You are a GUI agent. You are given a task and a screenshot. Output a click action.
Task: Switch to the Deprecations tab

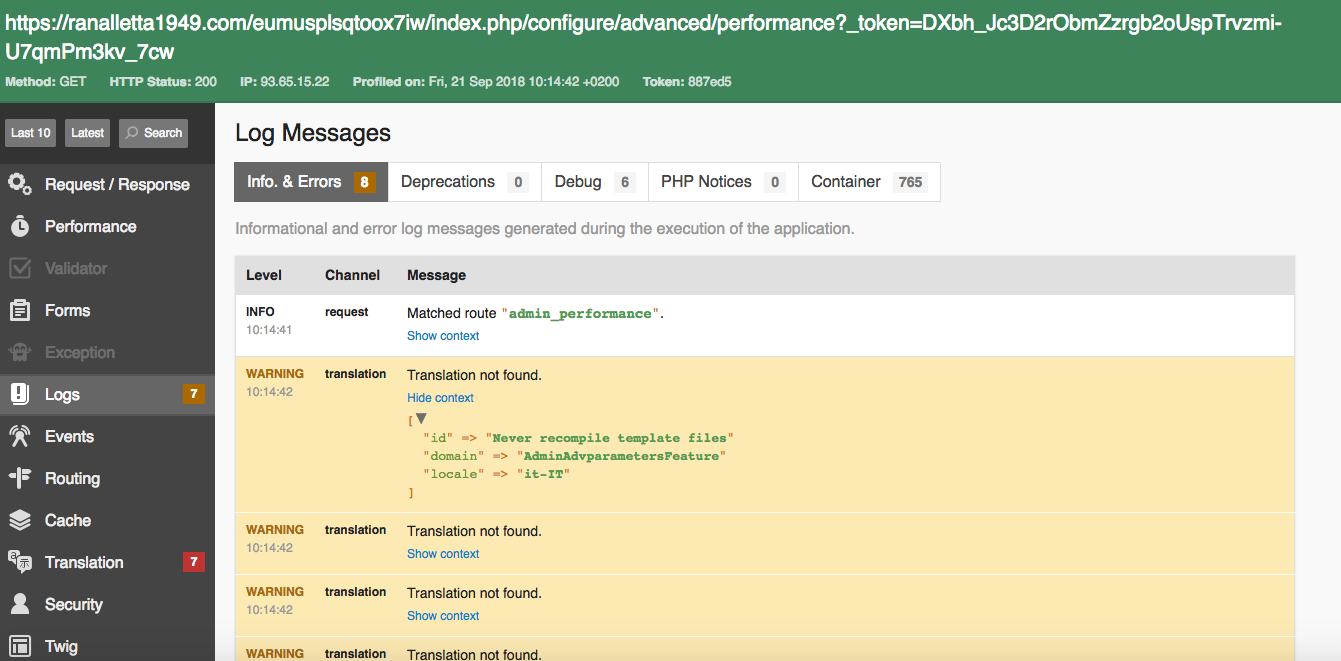(x=448, y=181)
